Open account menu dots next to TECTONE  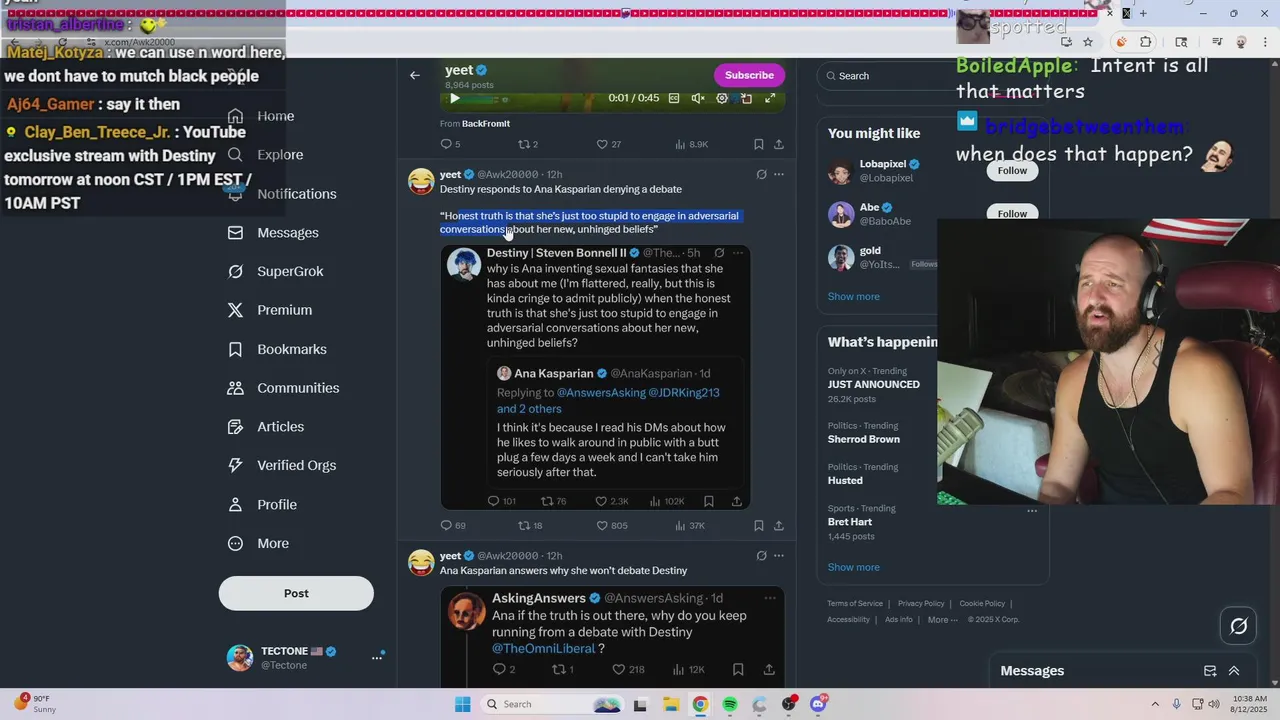(377, 657)
